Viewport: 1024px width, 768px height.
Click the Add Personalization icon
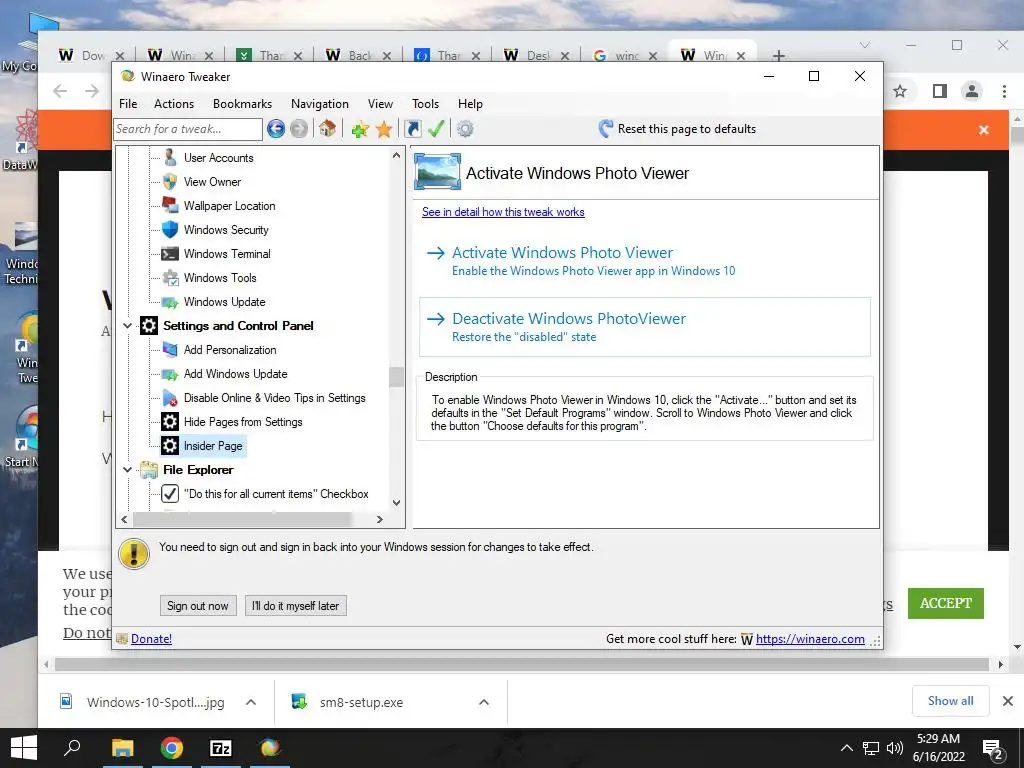(x=170, y=350)
